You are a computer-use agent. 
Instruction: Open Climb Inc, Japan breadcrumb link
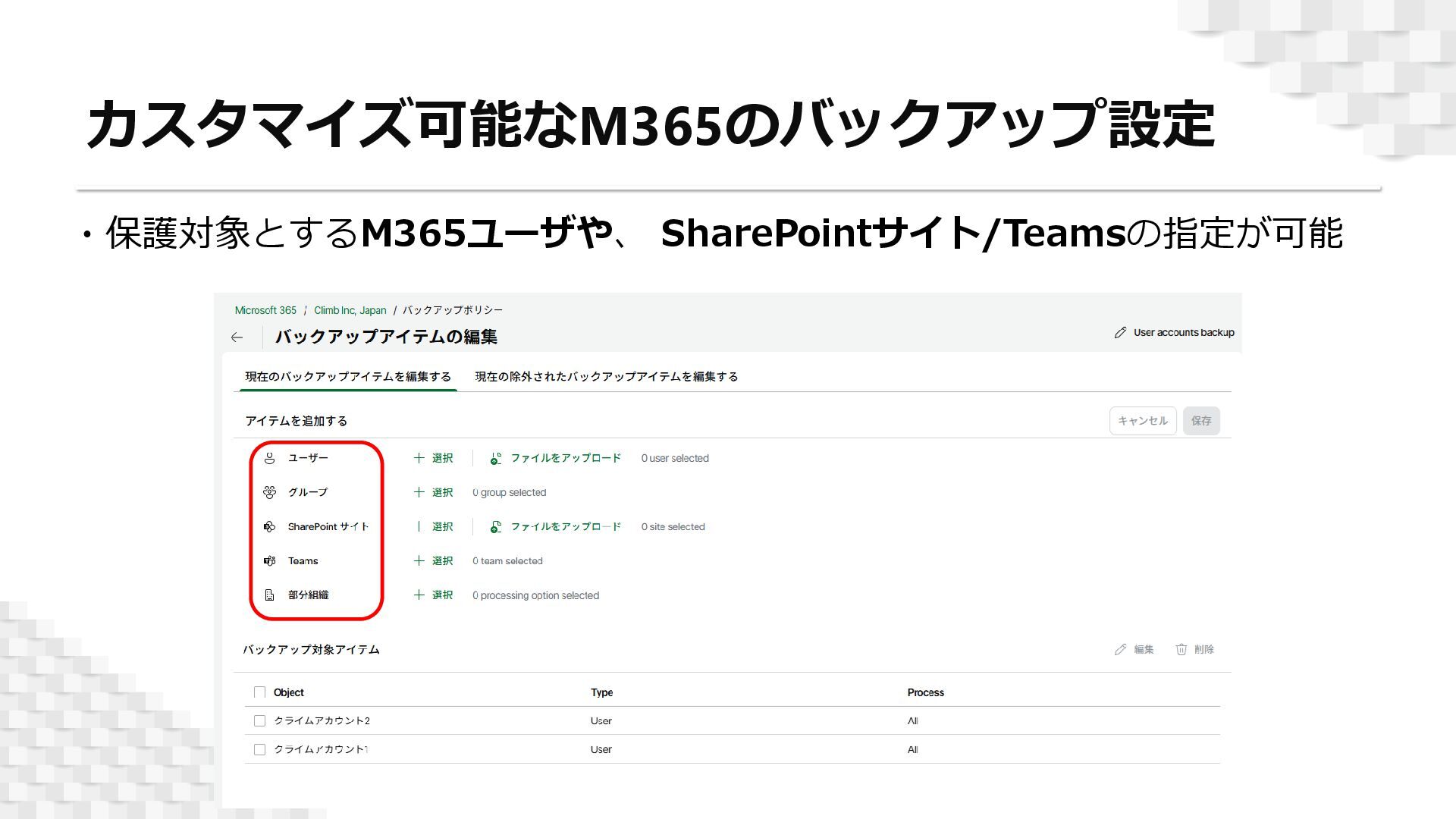tap(350, 310)
